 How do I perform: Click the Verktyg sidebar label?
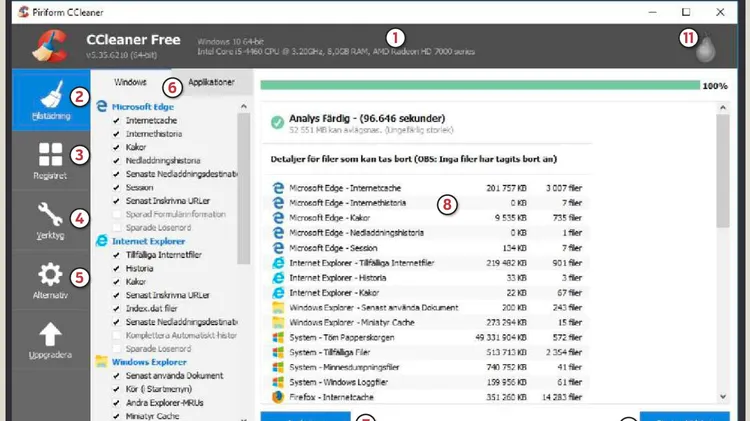pos(50,235)
